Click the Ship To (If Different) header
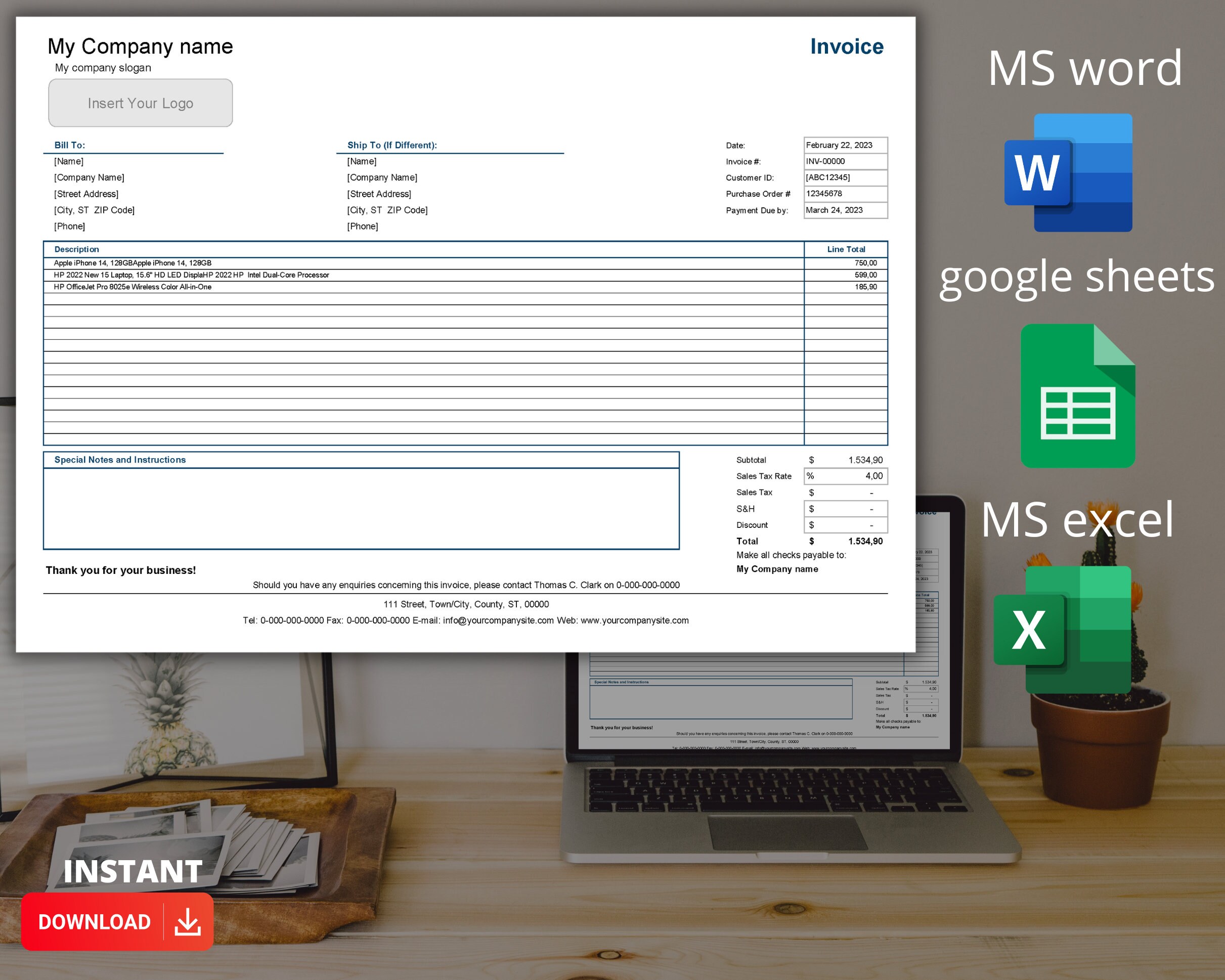Image resolution: width=1225 pixels, height=980 pixels. pyautogui.click(x=392, y=145)
